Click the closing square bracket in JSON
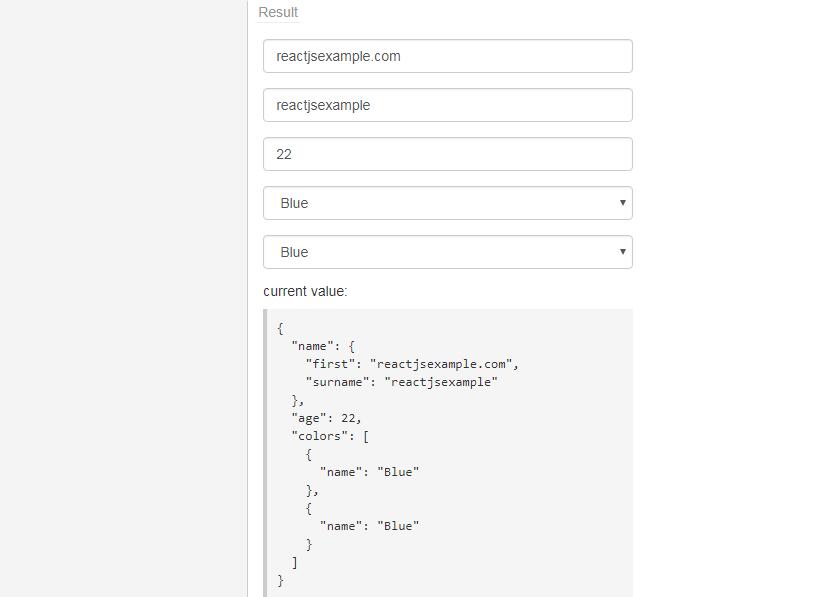Screen dimensions: 826x597 click(x=295, y=562)
